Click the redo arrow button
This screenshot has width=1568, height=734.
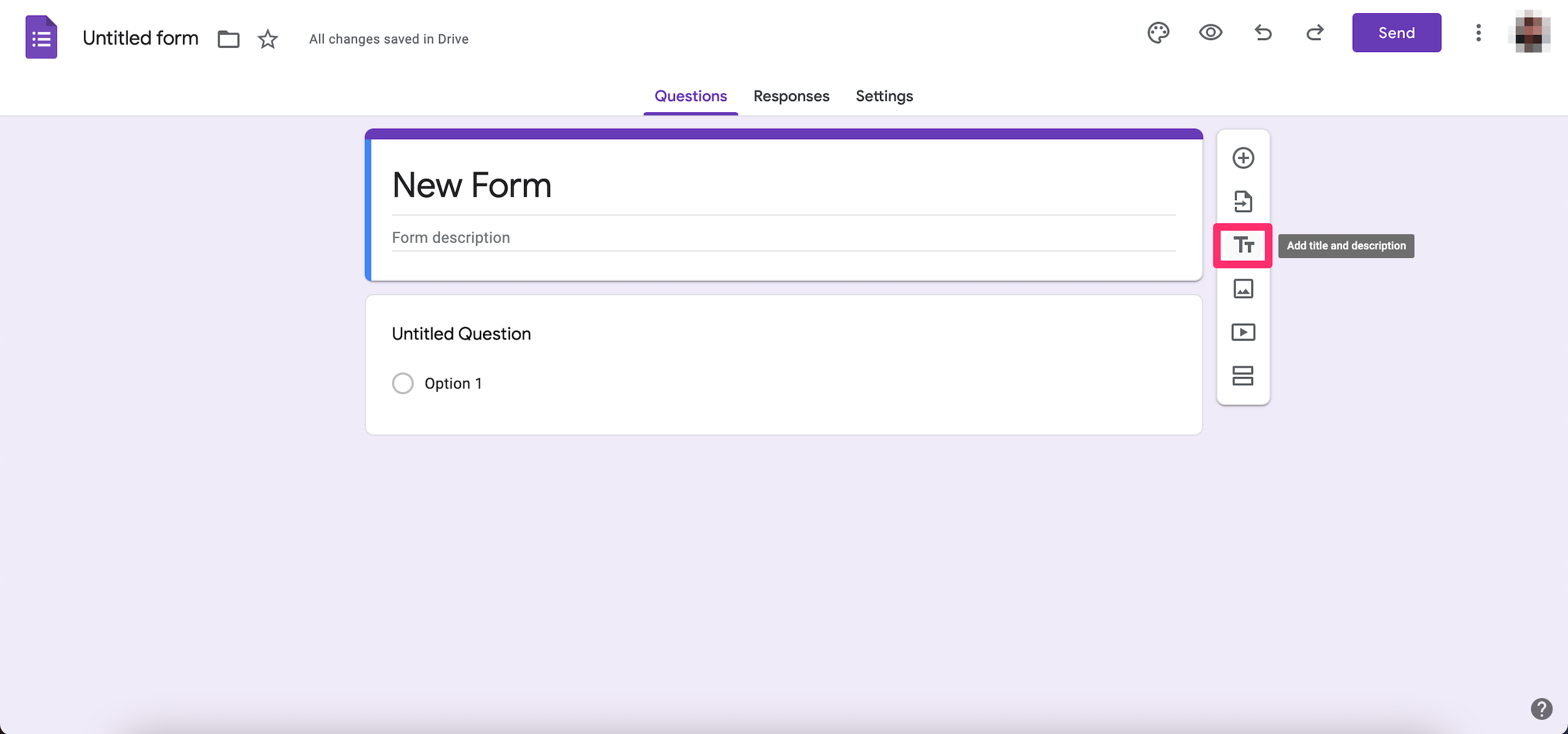click(x=1314, y=32)
